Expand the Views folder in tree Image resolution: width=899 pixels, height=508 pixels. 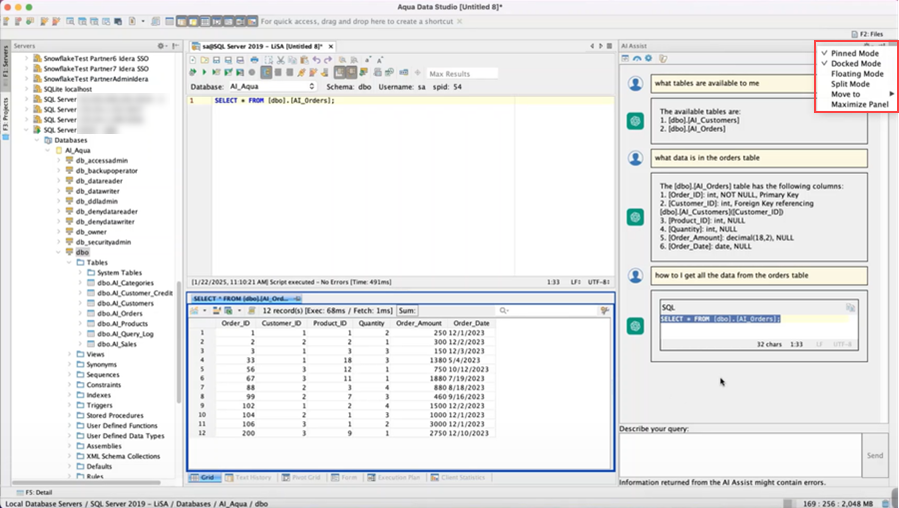[70, 354]
